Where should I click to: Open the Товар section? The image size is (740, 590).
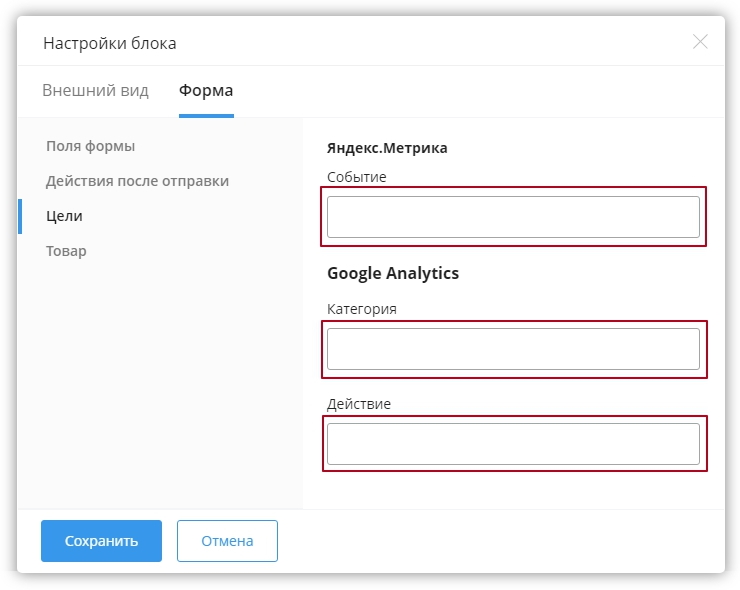pyautogui.click(x=66, y=251)
